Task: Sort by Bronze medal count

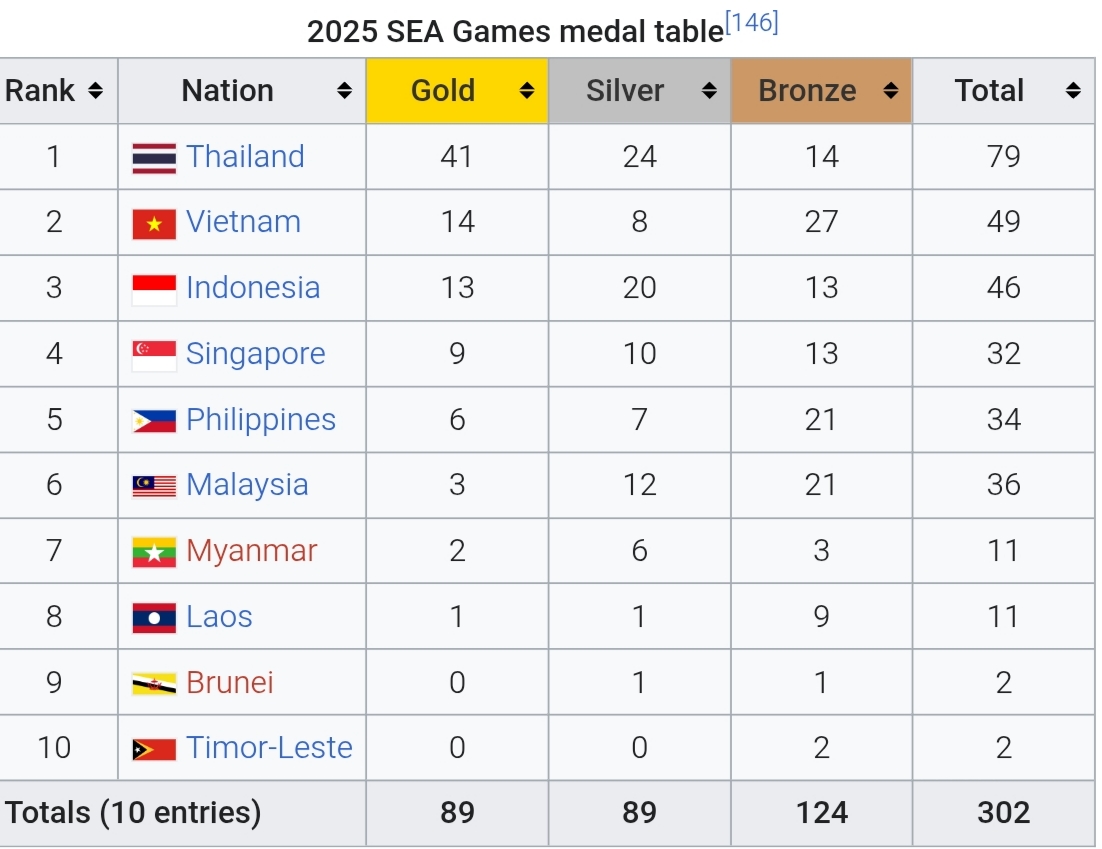Action: 891,91
